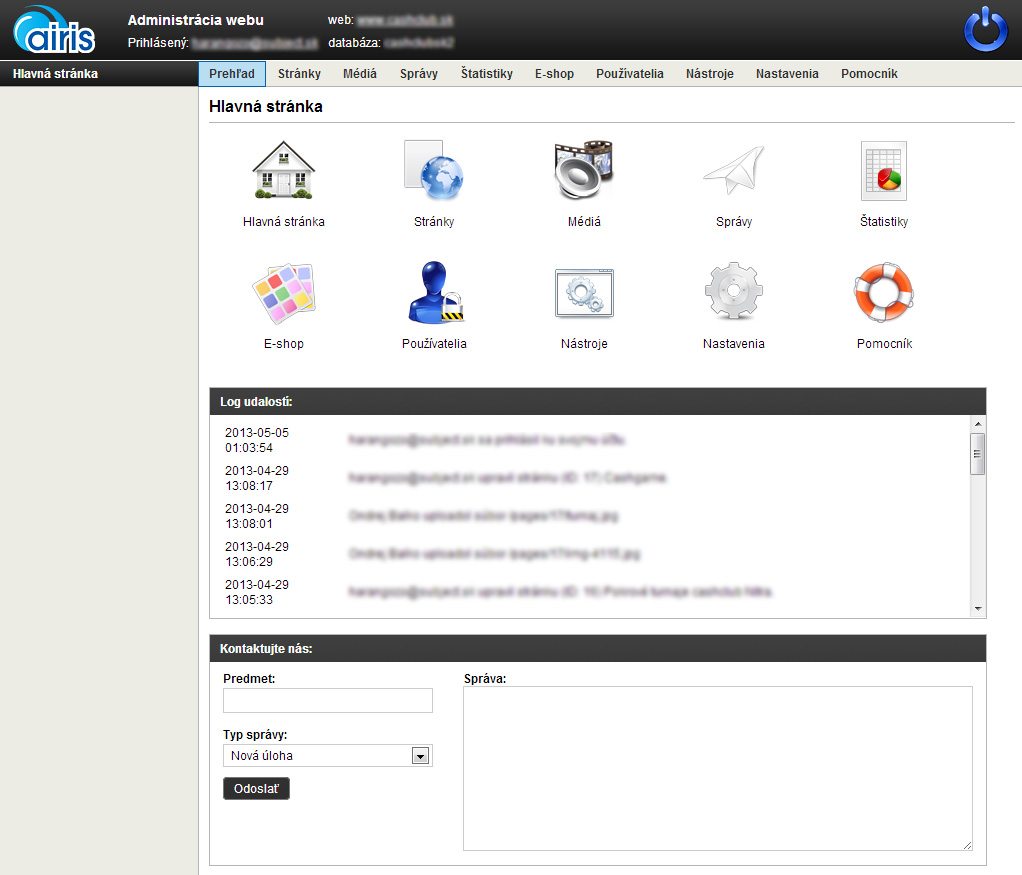Open the E-shop colorful tiles icon
Viewport: 1022px width, 875px height.
pos(283,293)
